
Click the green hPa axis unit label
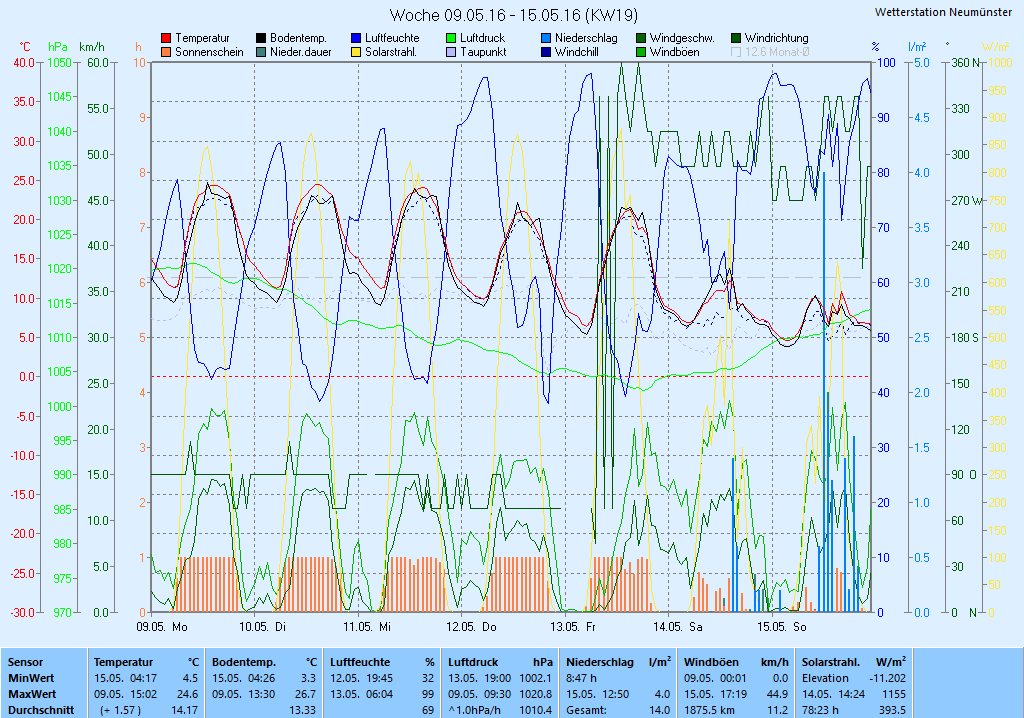pyautogui.click(x=58, y=47)
